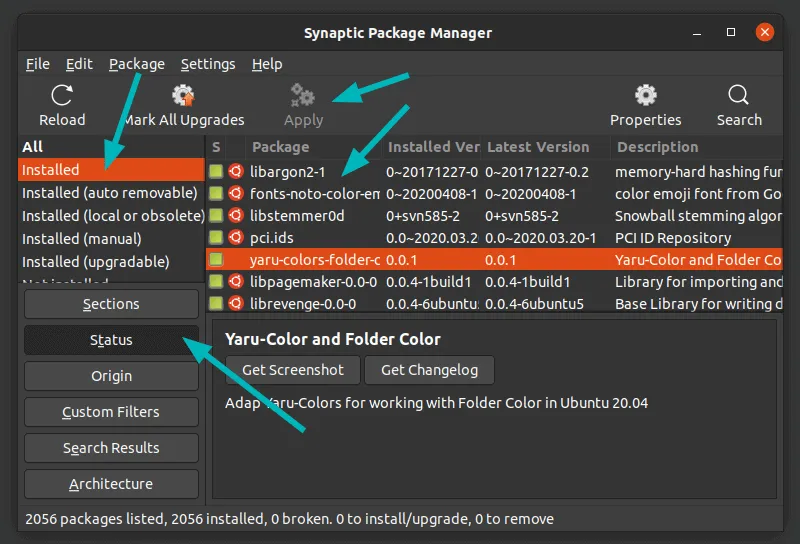Switch to the Sections filter view
800x544 pixels.
click(111, 304)
